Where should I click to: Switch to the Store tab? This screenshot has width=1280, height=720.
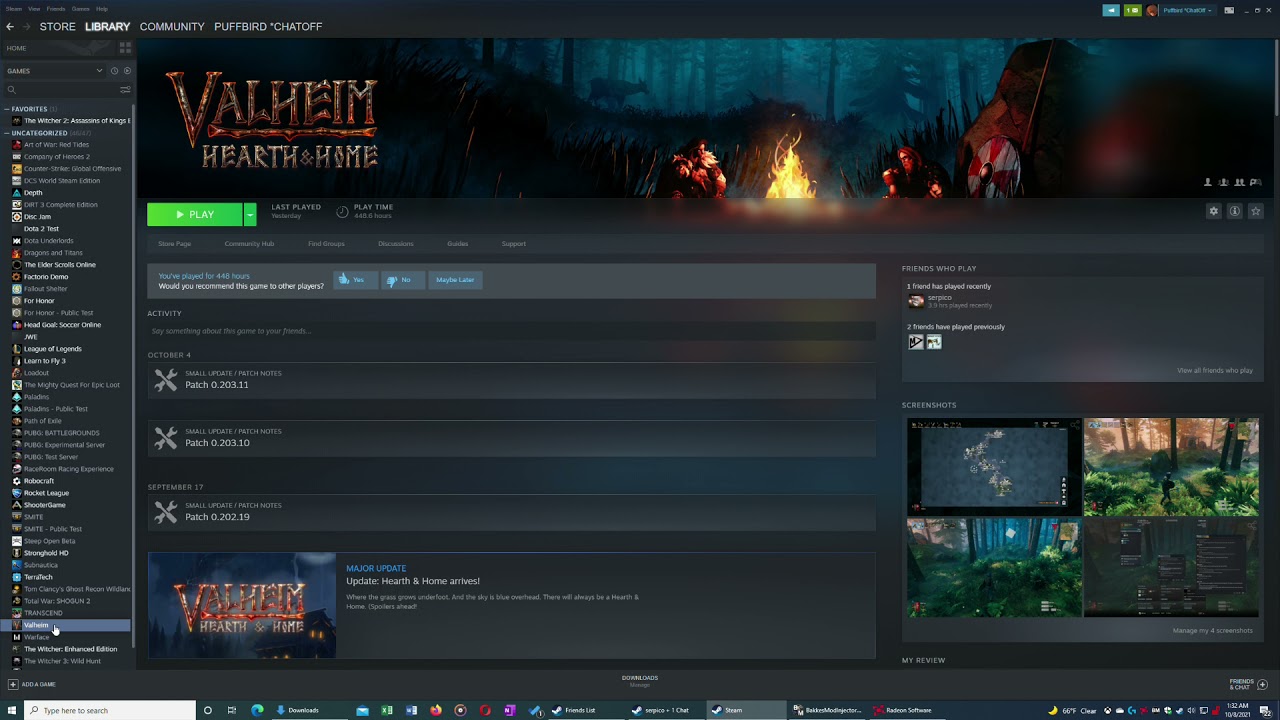(57, 27)
